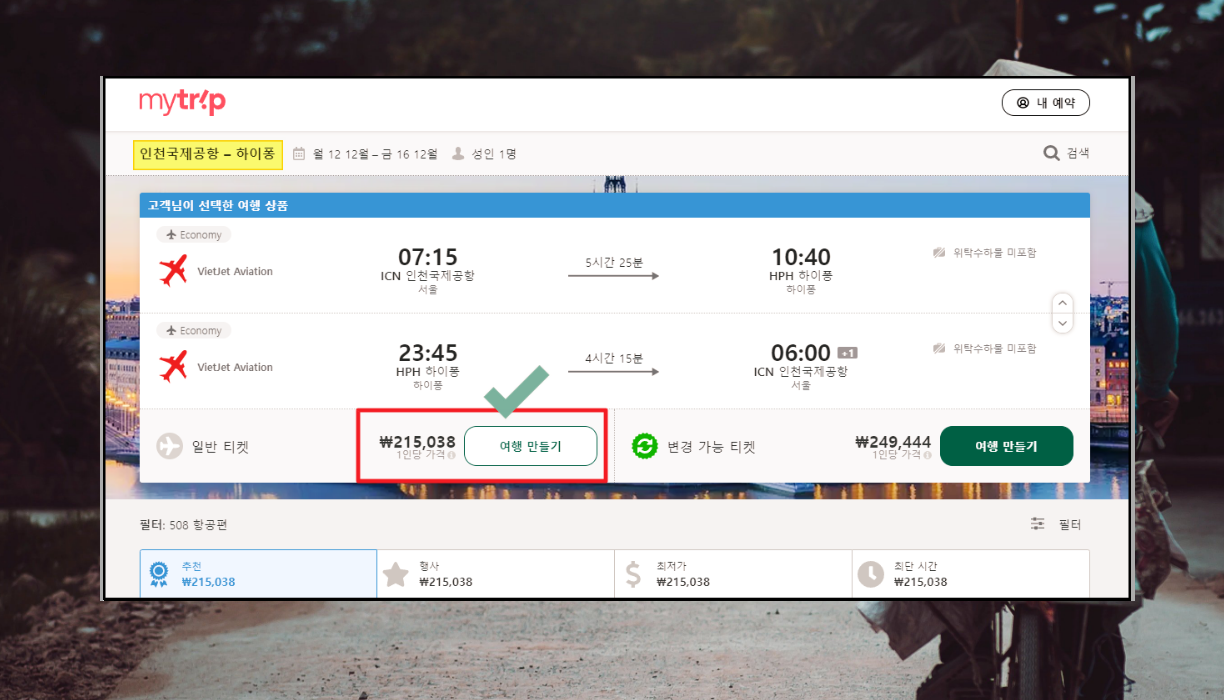Screen dimensions: 1224x700
Task: Click the 인천국제공항 – 하이퐁 route field
Action: point(208,154)
